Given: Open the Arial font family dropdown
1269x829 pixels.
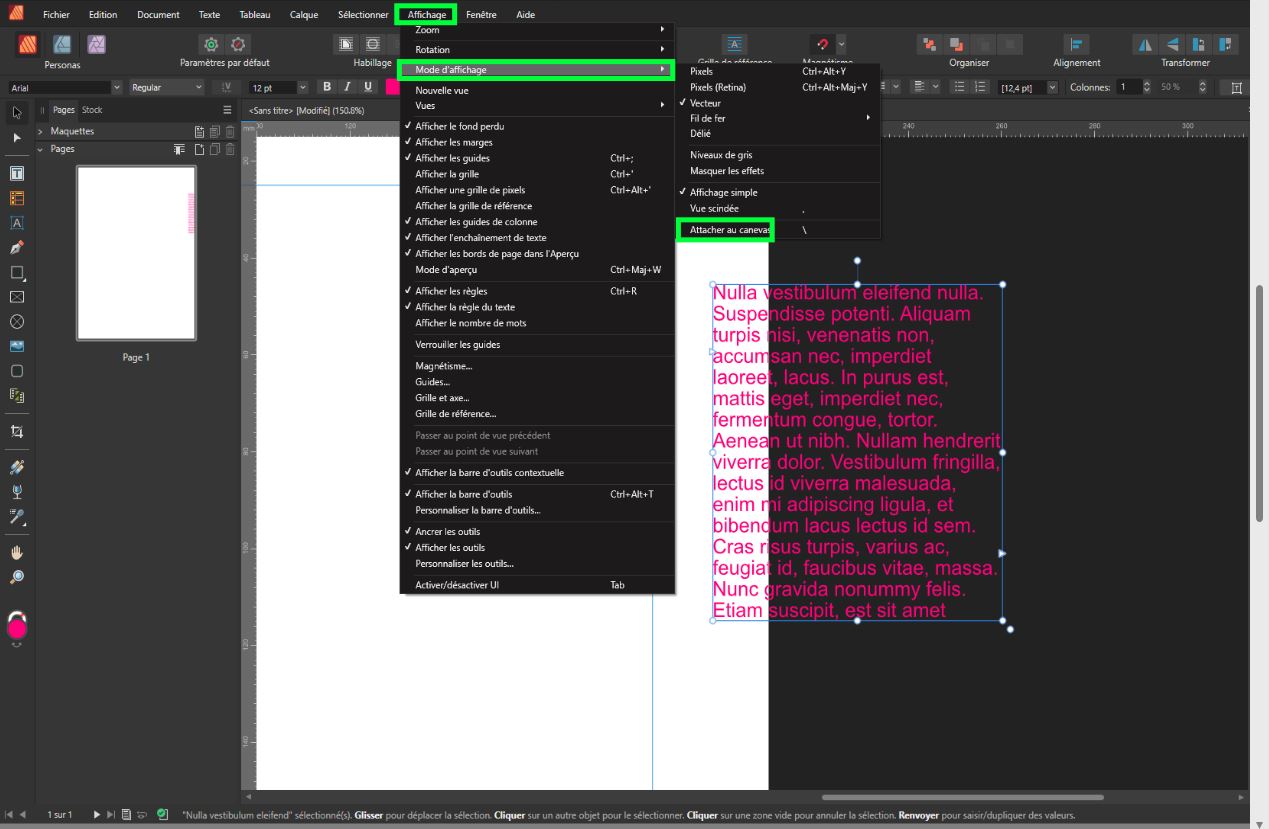Looking at the screenshot, I should (x=116, y=88).
